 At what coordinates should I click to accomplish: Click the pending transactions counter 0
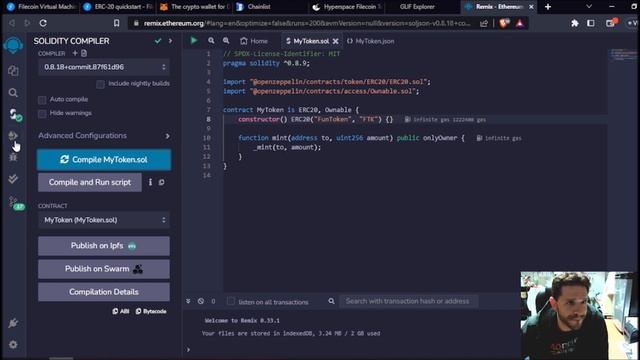click(x=213, y=301)
